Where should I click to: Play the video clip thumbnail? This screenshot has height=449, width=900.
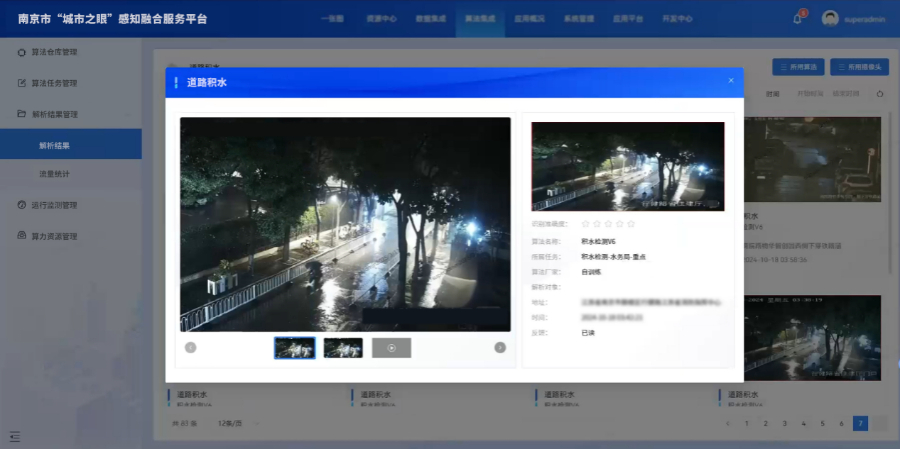coord(391,347)
